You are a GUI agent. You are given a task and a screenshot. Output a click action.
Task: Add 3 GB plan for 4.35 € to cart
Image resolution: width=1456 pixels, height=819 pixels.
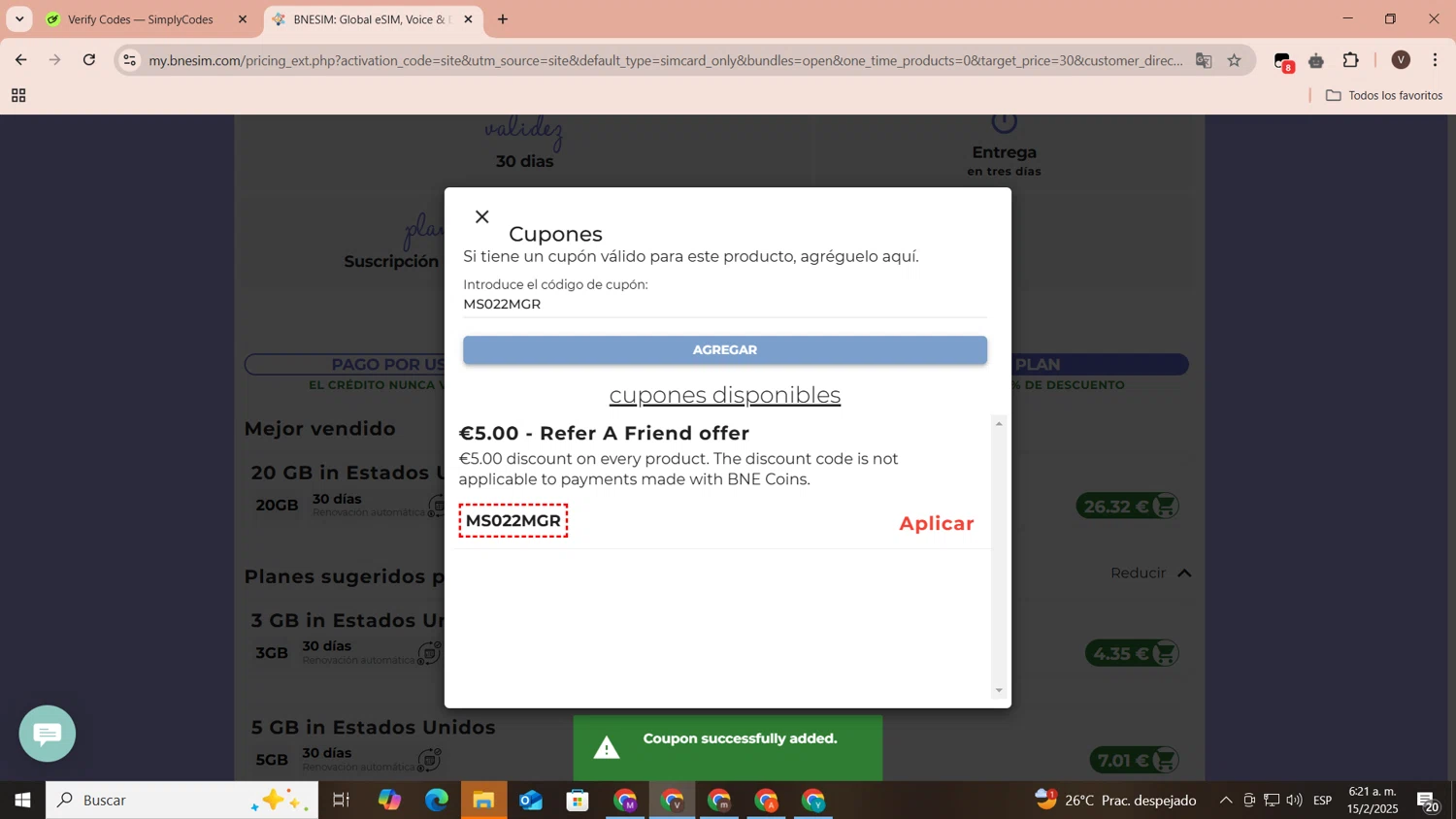pos(1132,654)
